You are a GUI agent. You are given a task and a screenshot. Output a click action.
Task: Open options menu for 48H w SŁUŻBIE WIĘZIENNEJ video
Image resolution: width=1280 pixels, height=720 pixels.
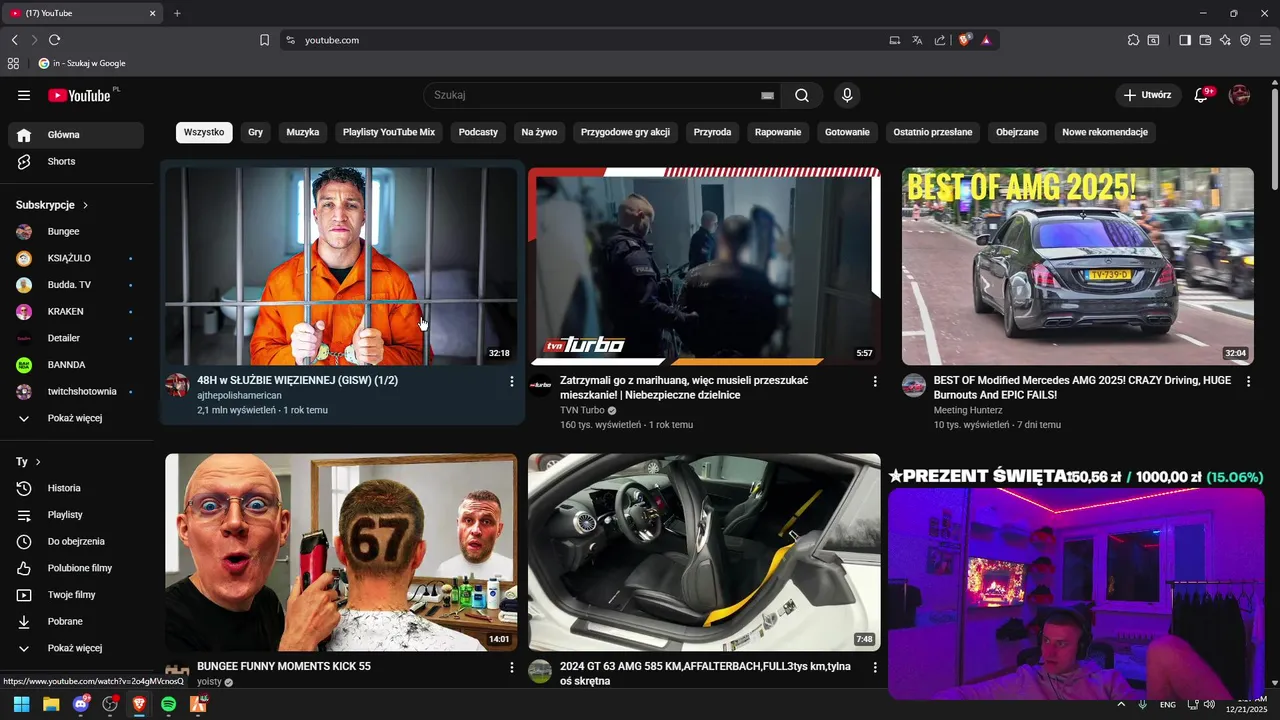[x=512, y=381]
